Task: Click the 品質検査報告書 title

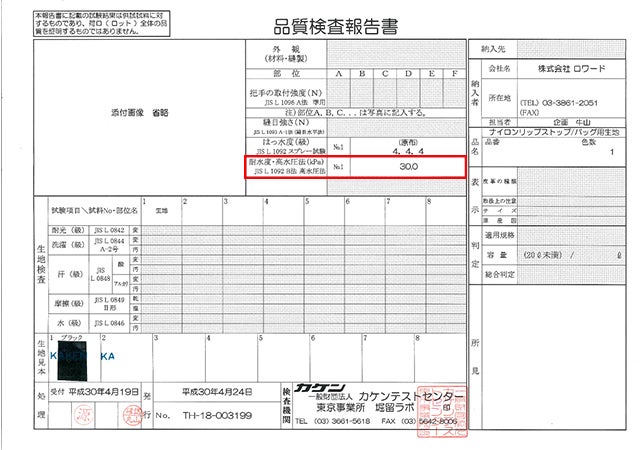Action: point(318,21)
